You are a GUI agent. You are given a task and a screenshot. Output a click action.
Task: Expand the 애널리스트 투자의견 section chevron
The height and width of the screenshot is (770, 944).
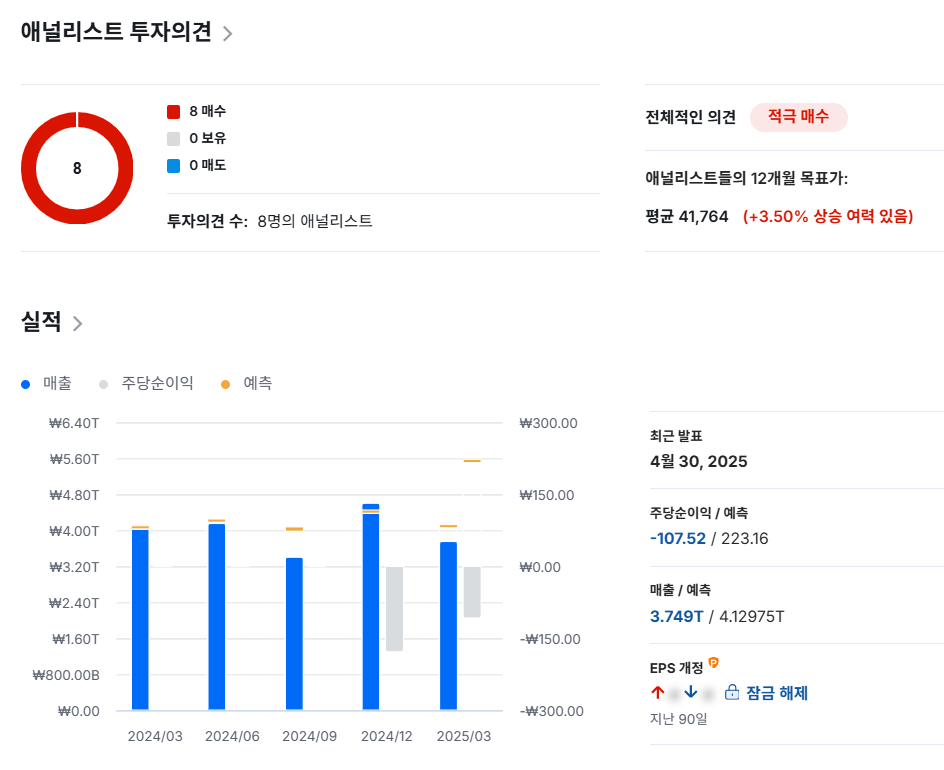point(227,33)
